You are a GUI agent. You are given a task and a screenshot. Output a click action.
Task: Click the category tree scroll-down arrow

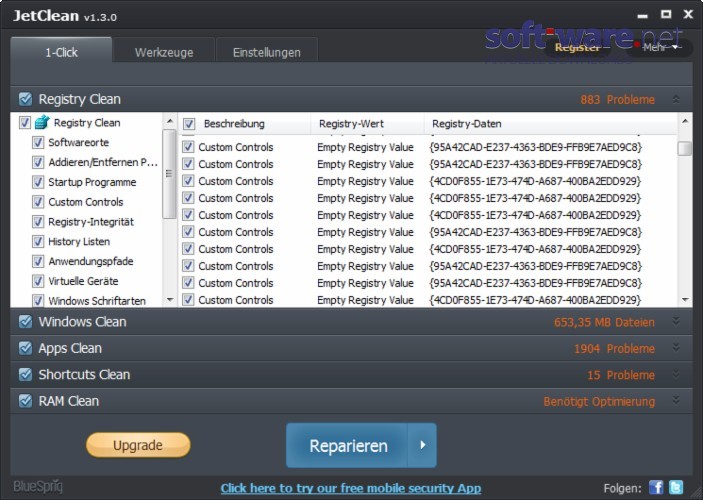point(169,300)
